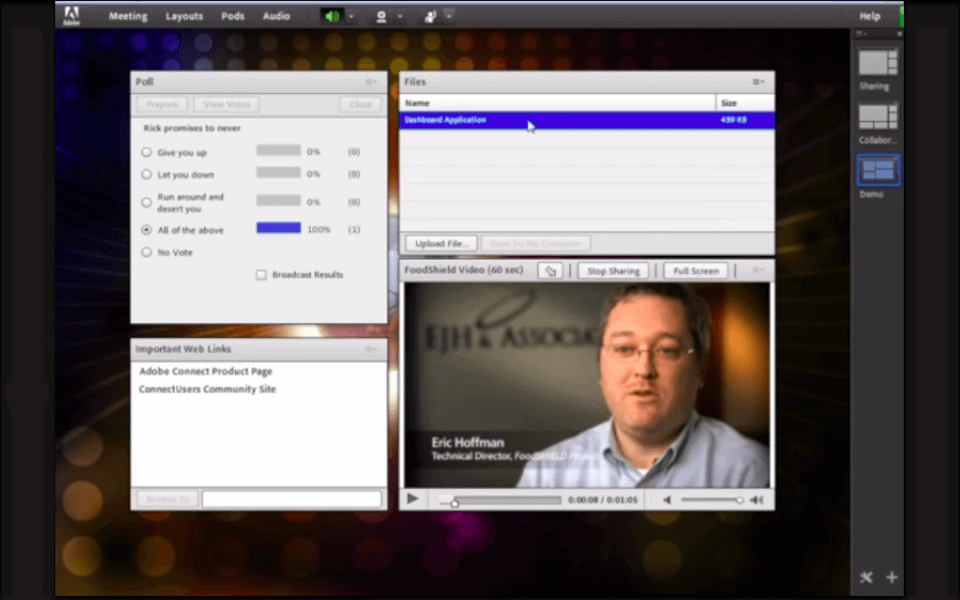This screenshot has height=600, width=960.
Task: Open the Files pod options menu
Action: (758, 81)
